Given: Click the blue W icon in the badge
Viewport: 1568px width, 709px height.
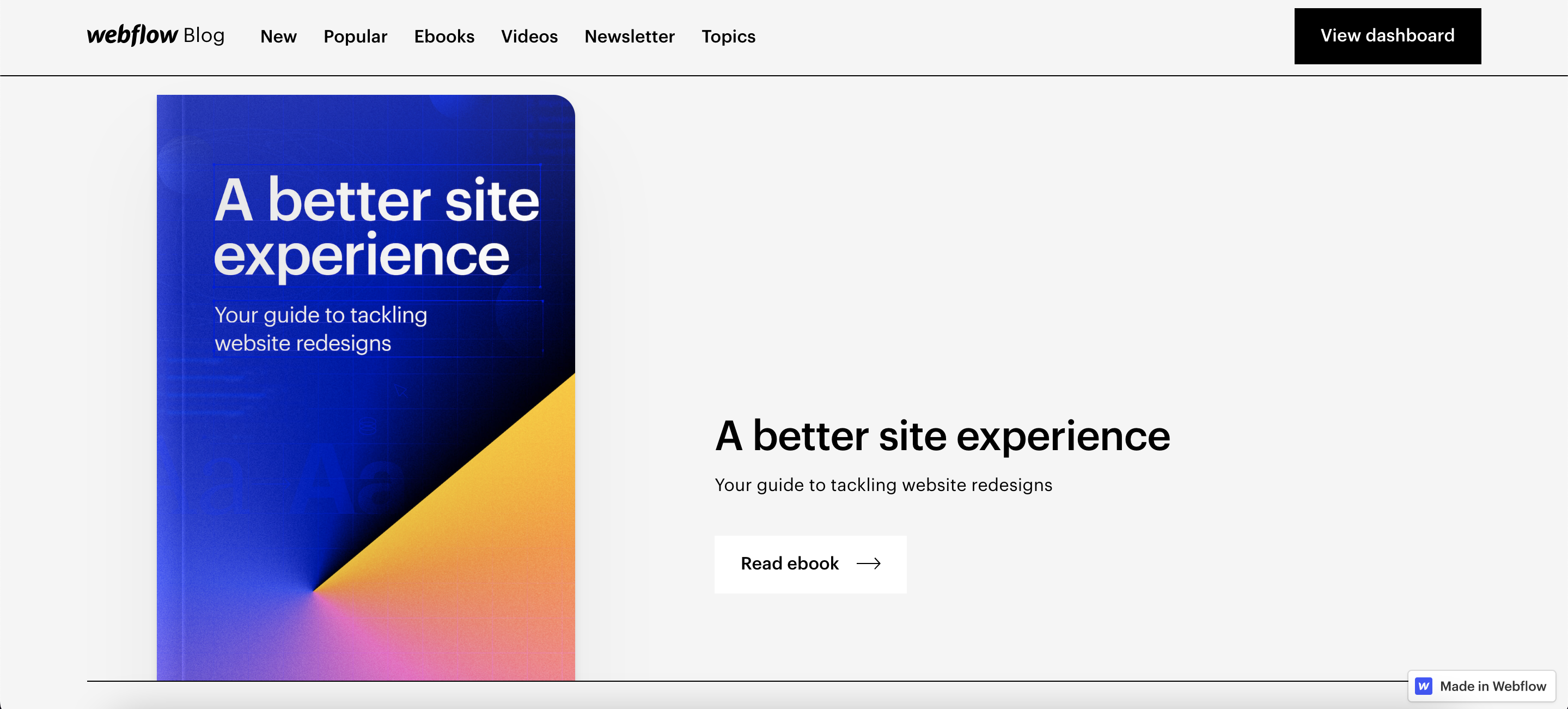Looking at the screenshot, I should coord(1423,686).
